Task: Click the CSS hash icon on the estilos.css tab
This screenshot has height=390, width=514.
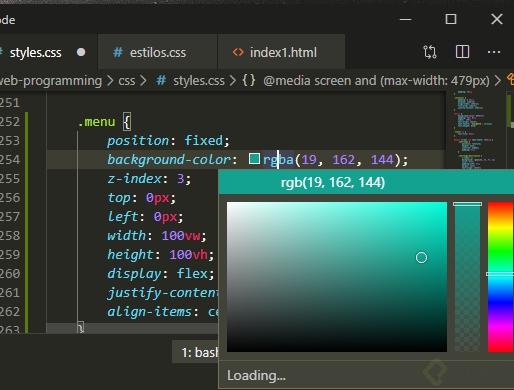Action: pos(117,52)
